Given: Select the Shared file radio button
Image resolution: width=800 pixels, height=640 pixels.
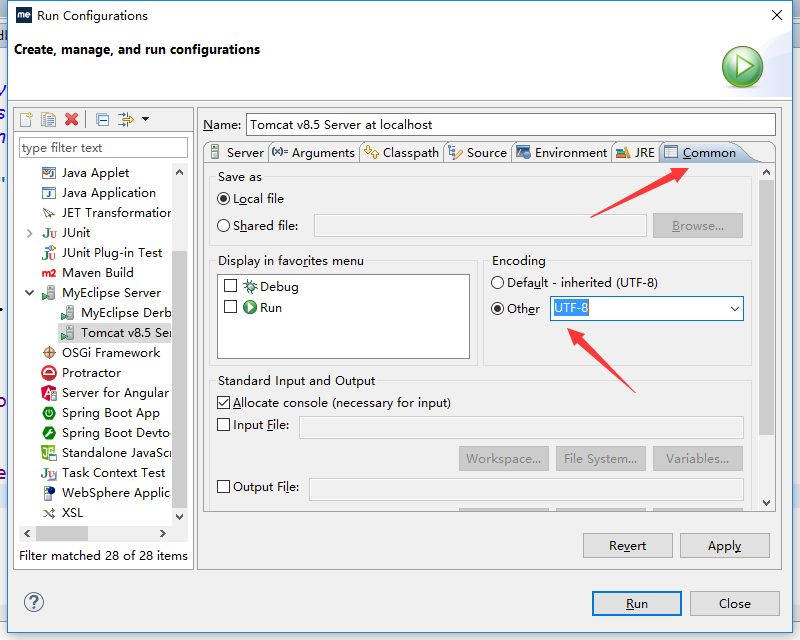Looking at the screenshot, I should tap(223, 226).
